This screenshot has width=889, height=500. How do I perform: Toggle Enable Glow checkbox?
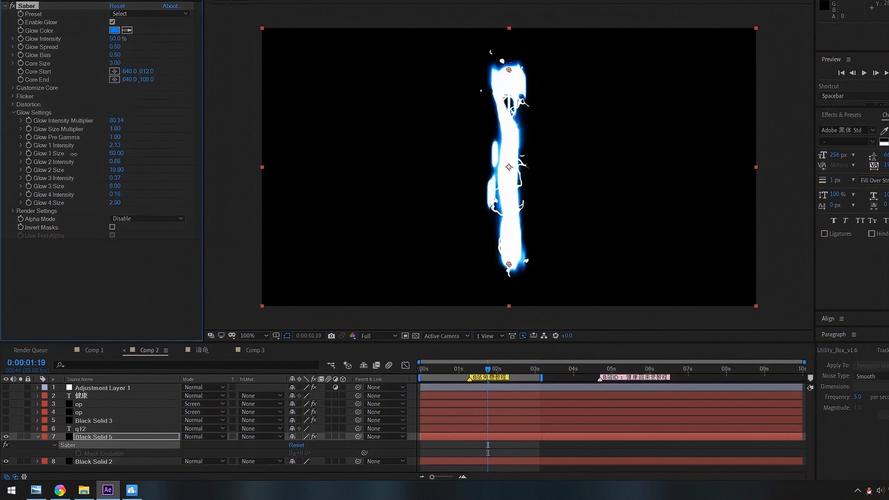pyautogui.click(x=112, y=22)
